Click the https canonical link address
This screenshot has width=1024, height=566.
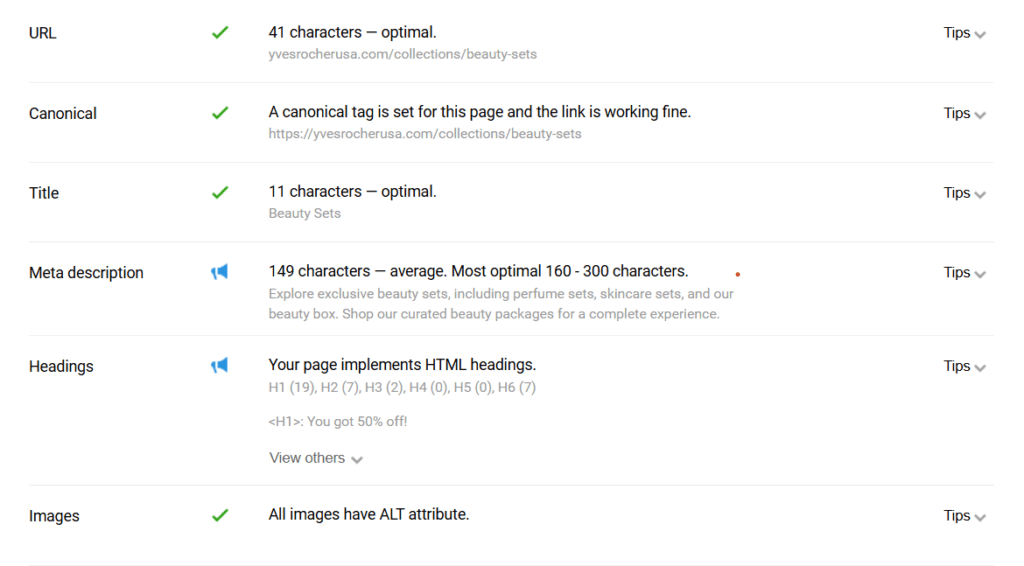424,134
